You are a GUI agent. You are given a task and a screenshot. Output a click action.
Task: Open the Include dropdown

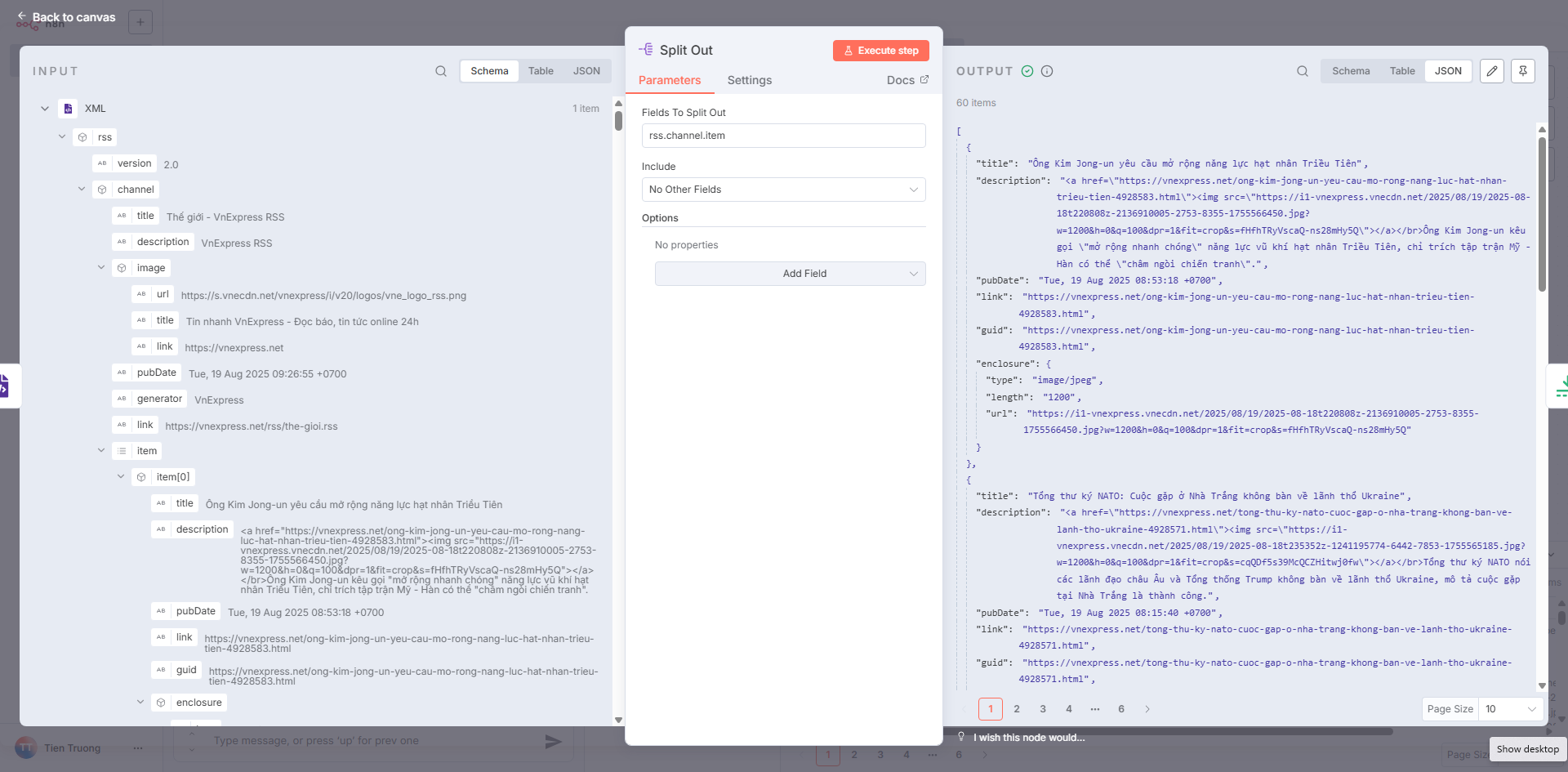[x=783, y=190]
